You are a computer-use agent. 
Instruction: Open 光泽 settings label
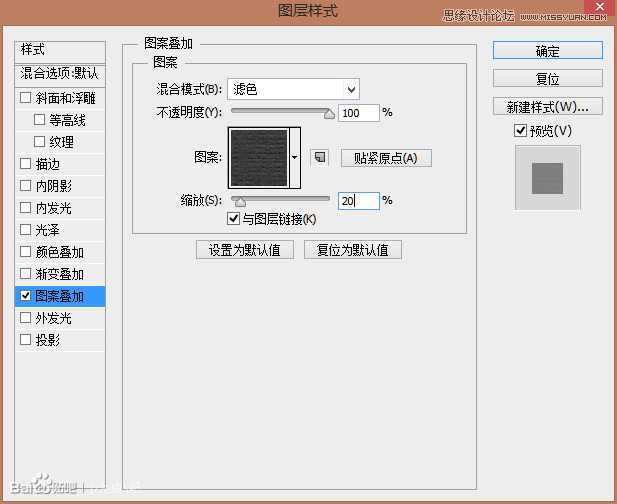pyautogui.click(x=48, y=230)
